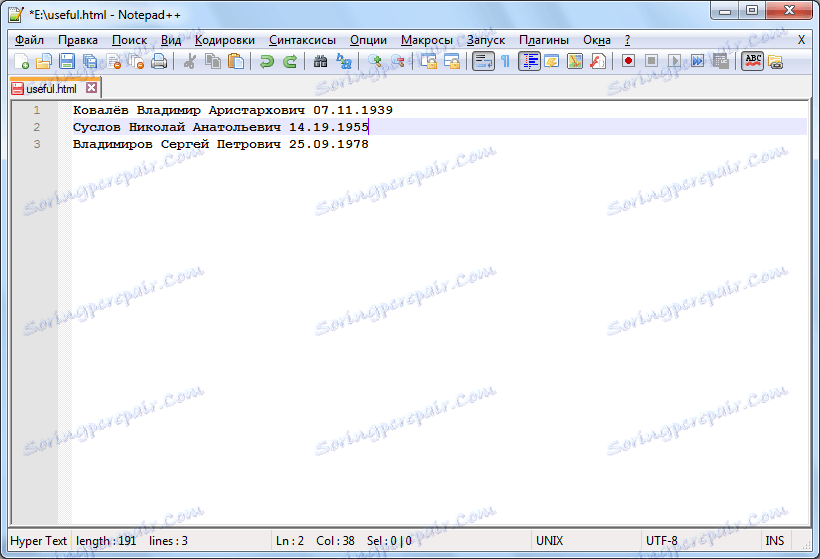Open a file using folder icon
This screenshot has width=820, height=559.
point(44,62)
